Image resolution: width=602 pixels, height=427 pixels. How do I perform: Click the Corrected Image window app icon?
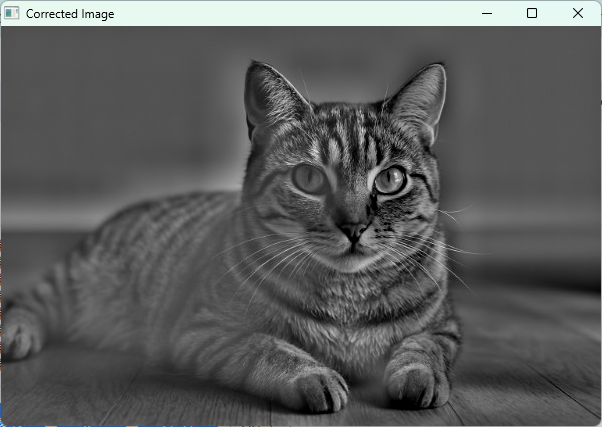tap(12, 13)
